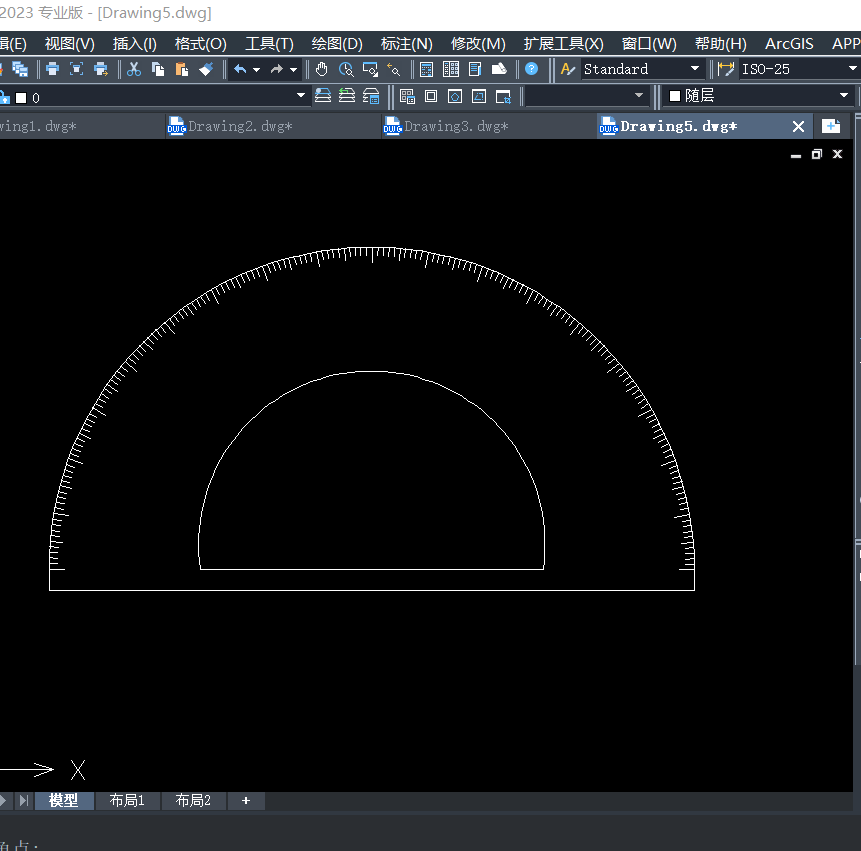
Task: Click the Print icon
Action: point(52,69)
